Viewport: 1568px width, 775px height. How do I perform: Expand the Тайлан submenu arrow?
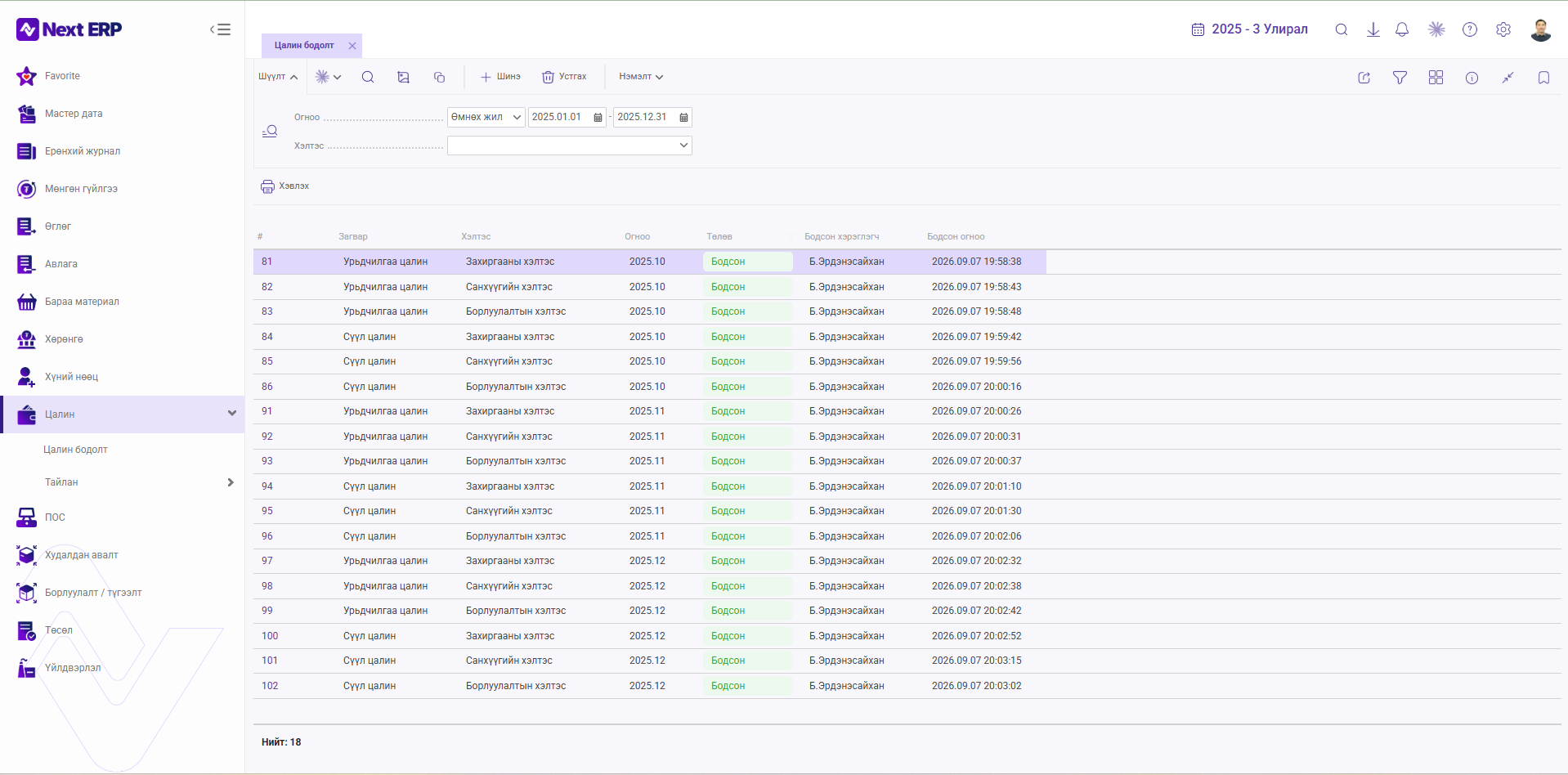pyautogui.click(x=231, y=482)
